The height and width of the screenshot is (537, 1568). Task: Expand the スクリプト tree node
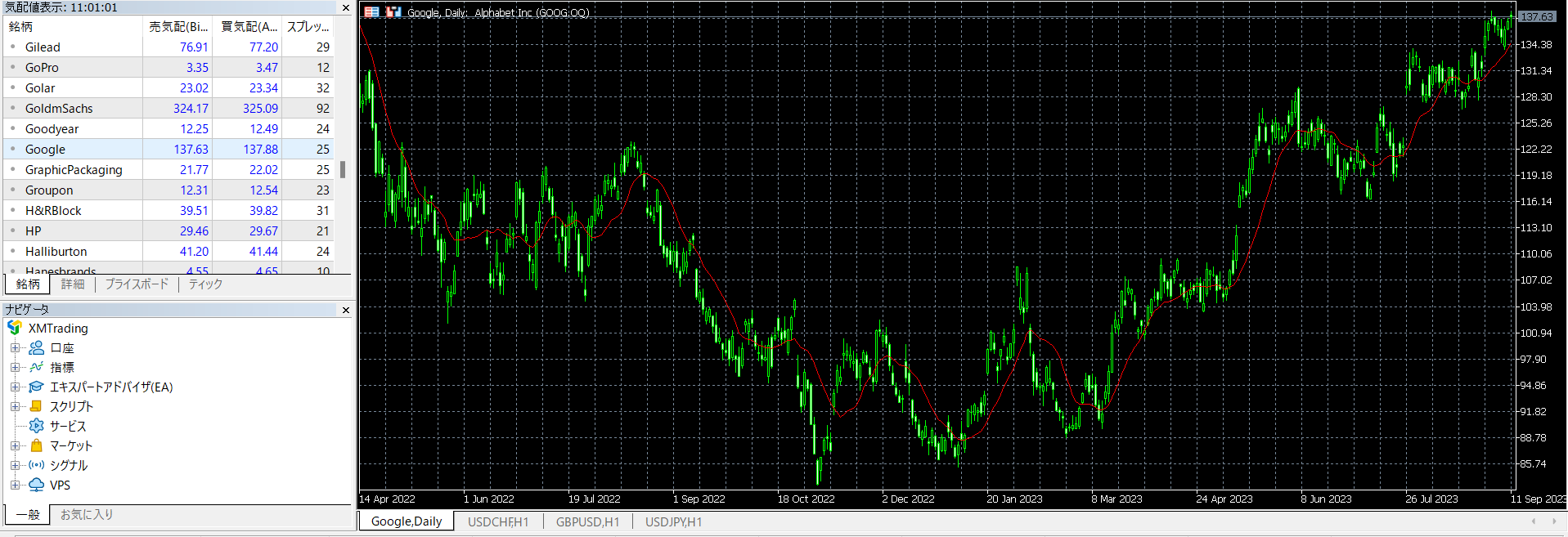coord(15,406)
